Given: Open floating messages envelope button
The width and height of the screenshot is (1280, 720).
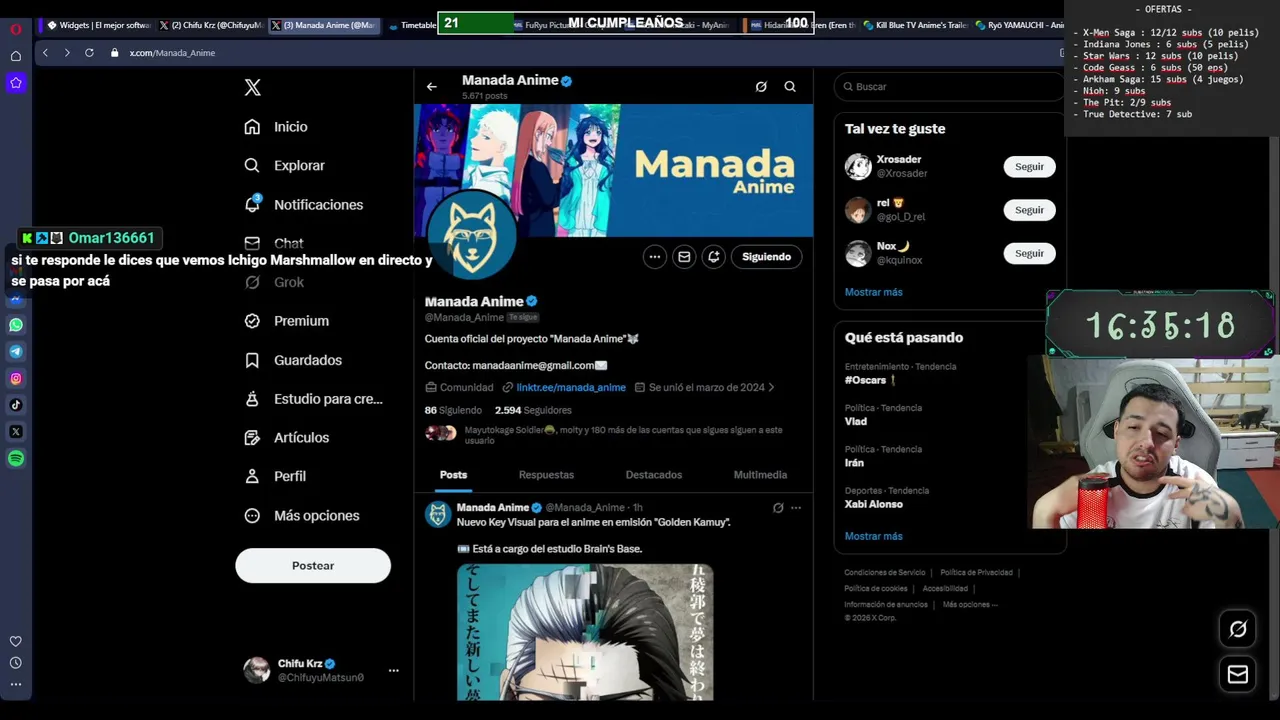Looking at the screenshot, I should (1238, 674).
